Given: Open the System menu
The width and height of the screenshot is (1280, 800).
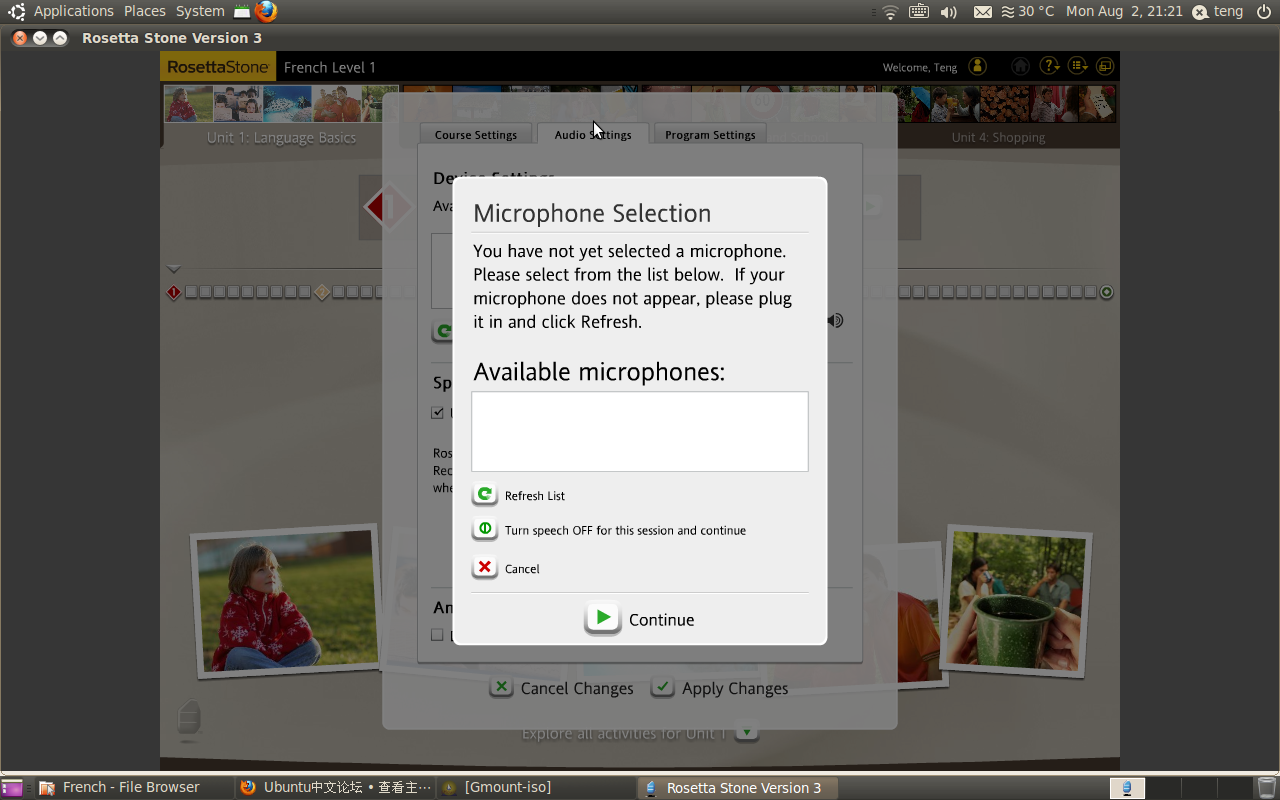Looking at the screenshot, I should pos(200,11).
